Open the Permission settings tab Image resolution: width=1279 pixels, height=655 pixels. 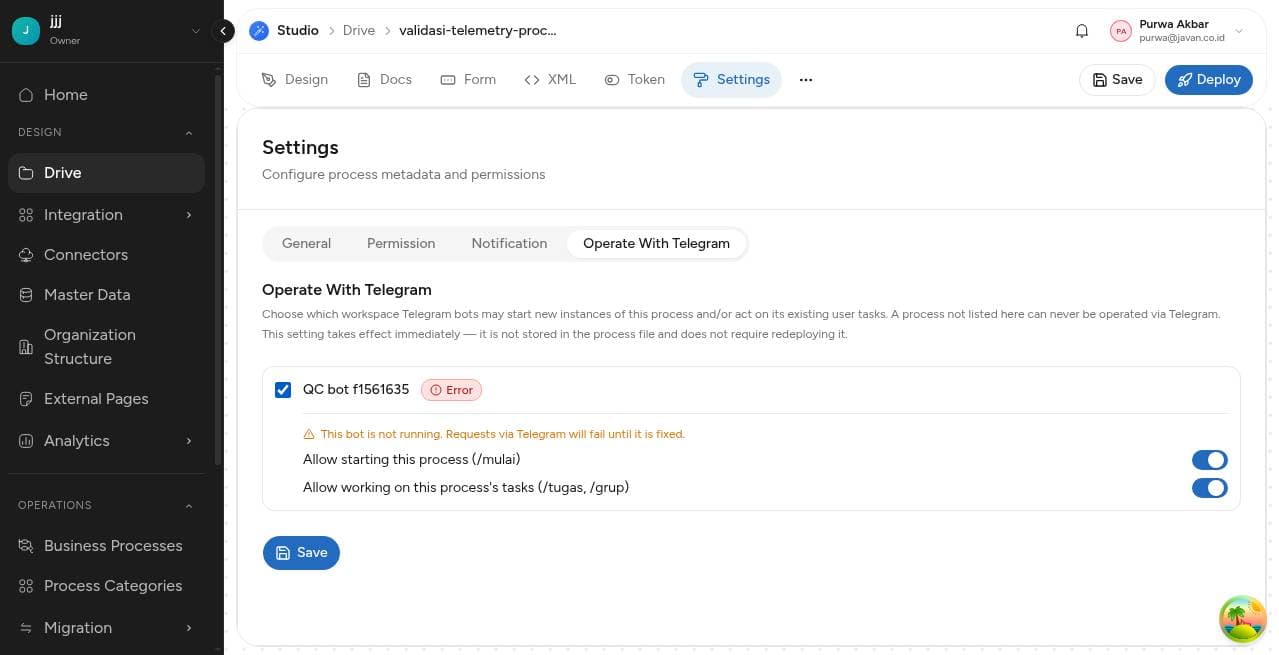coord(401,244)
